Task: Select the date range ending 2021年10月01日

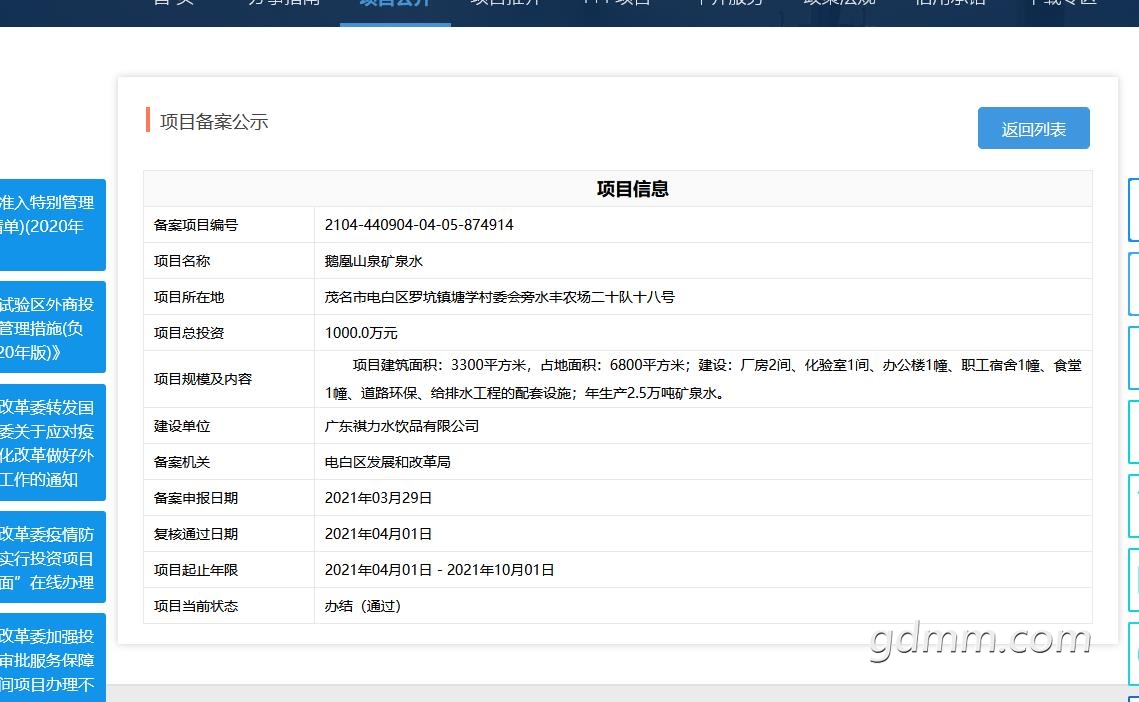Action: [x=439, y=570]
